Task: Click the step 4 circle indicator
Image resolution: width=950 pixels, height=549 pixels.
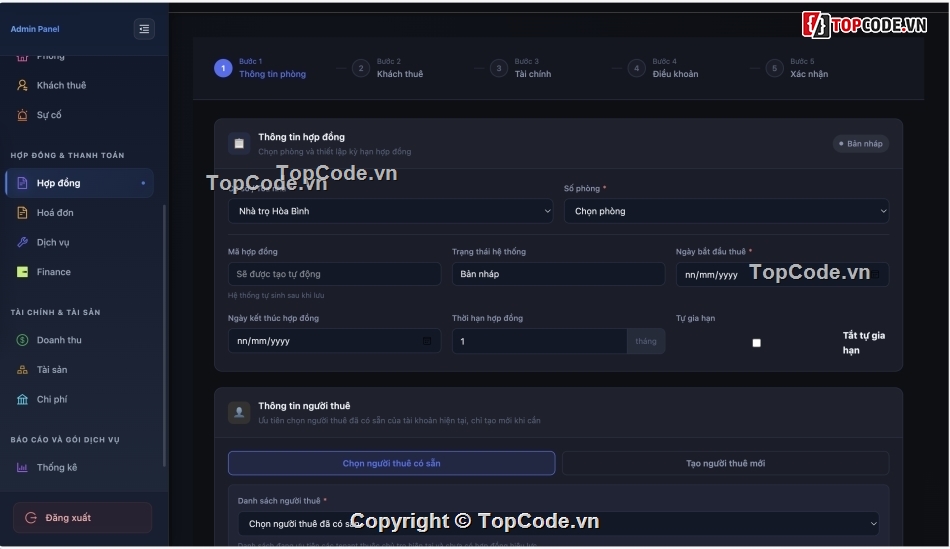Action: (x=636, y=68)
